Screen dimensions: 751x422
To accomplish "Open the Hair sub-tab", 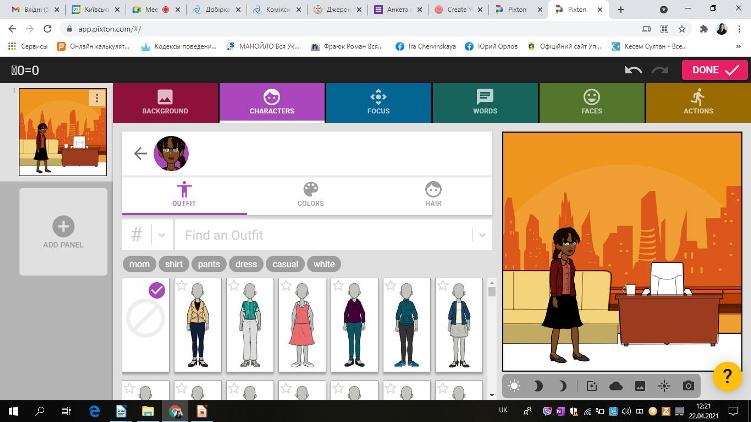I will [433, 194].
